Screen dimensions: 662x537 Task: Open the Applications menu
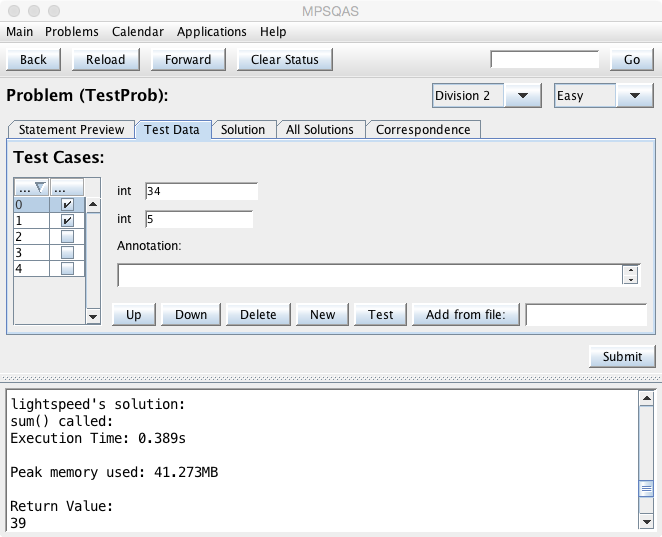pyautogui.click(x=212, y=32)
